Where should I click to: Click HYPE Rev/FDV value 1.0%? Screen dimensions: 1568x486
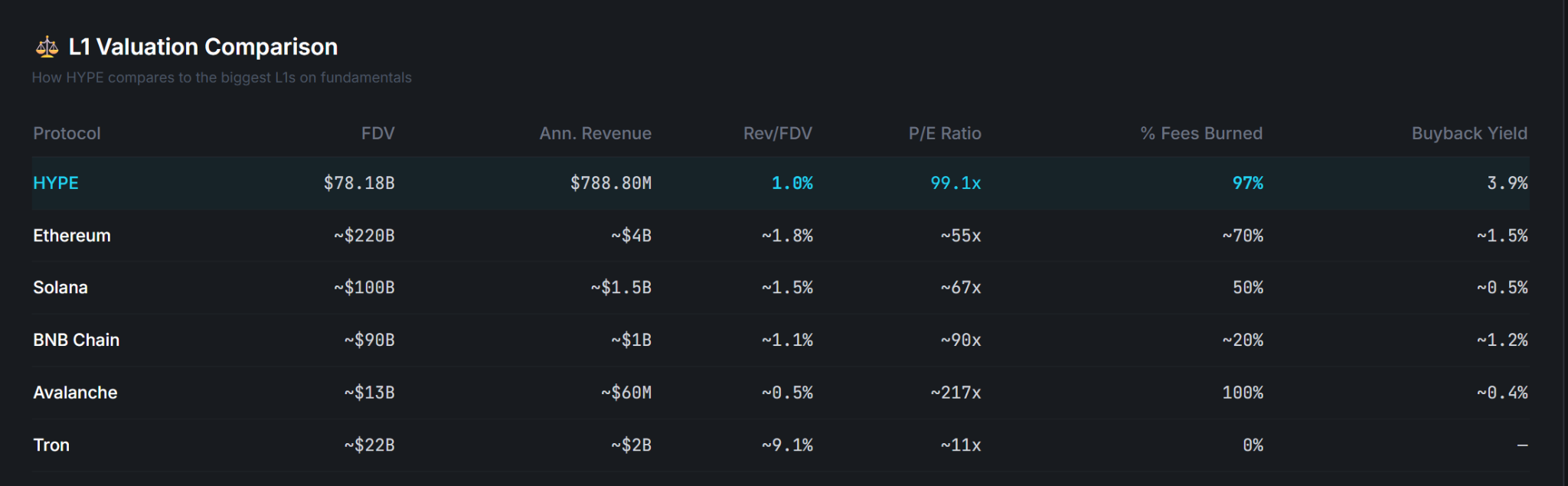coord(792,183)
